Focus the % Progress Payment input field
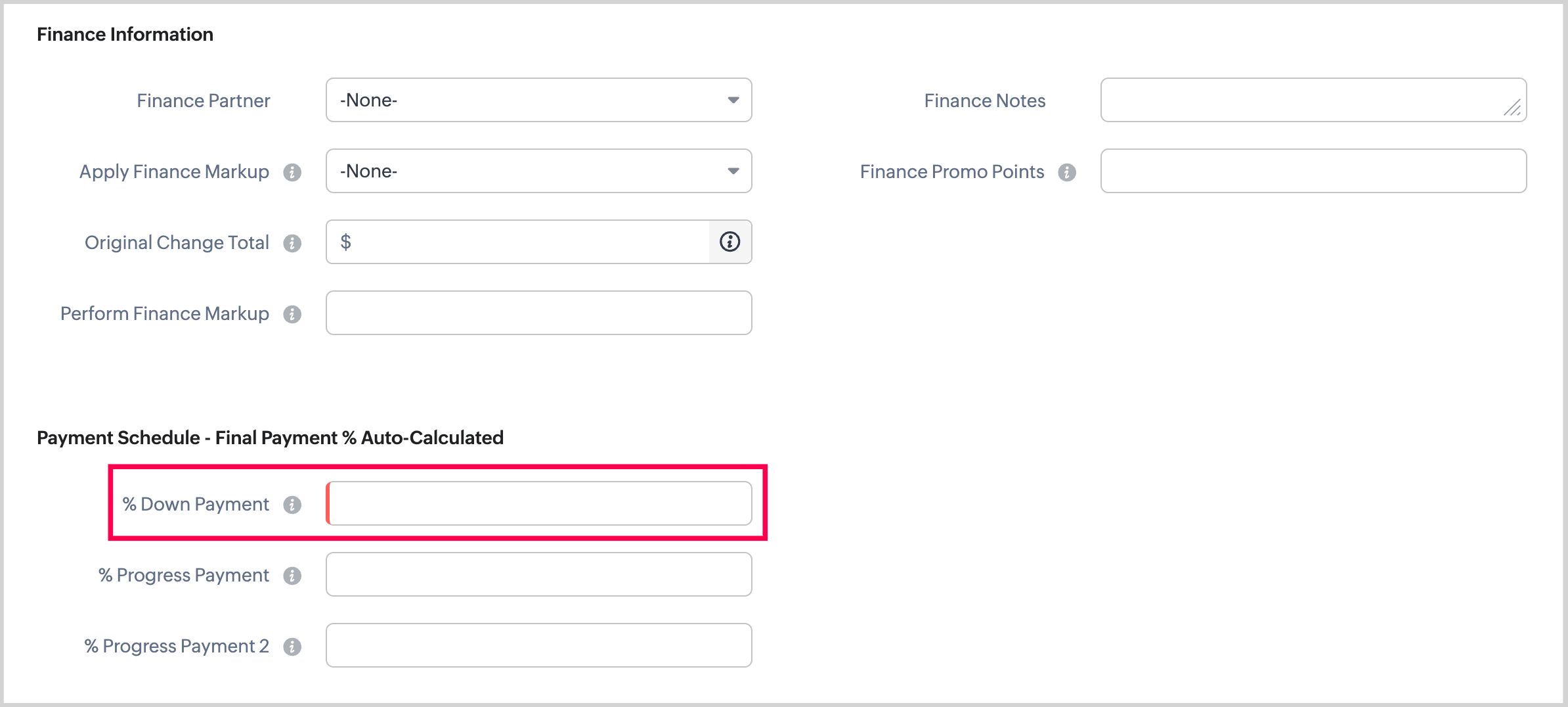 pos(538,574)
